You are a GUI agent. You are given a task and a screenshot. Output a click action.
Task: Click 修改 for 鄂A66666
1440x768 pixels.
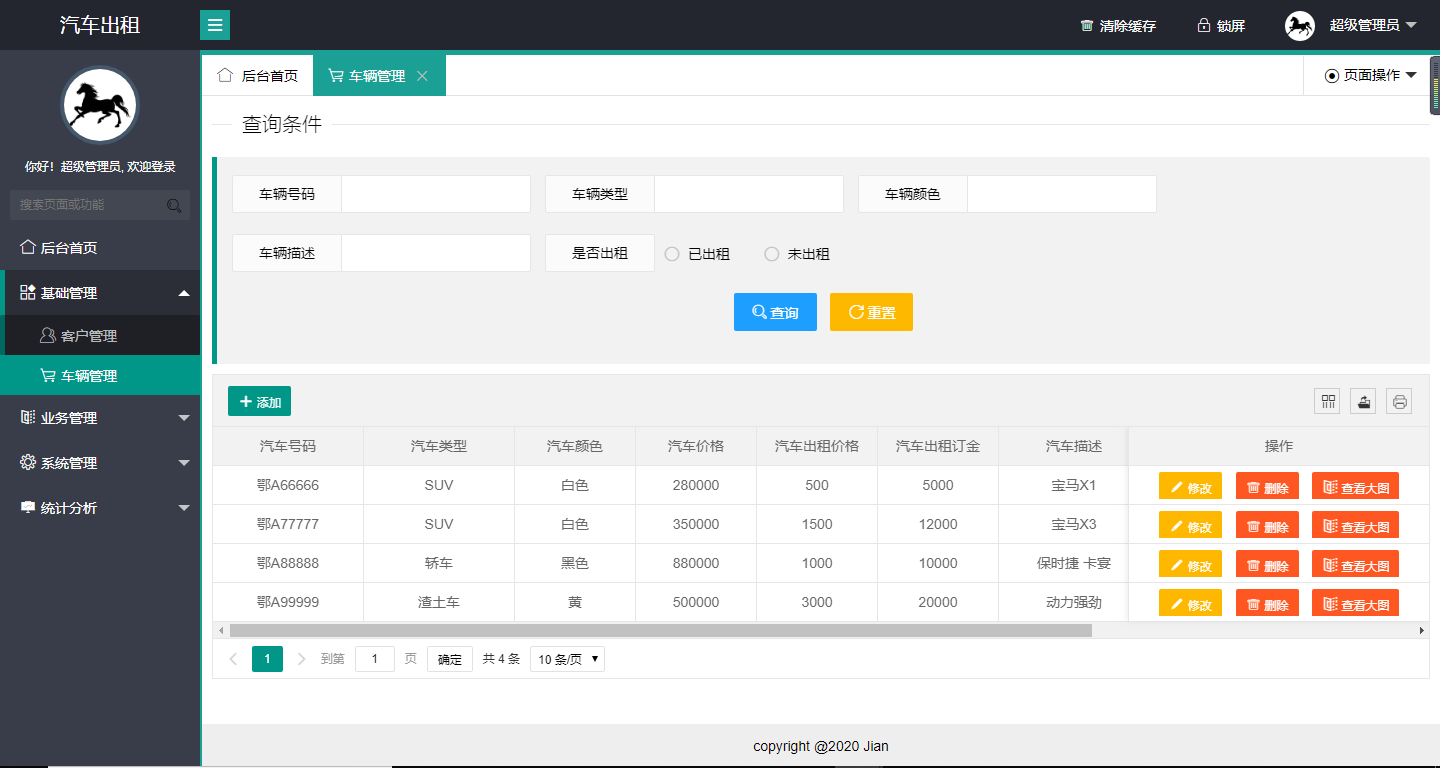coord(1190,487)
